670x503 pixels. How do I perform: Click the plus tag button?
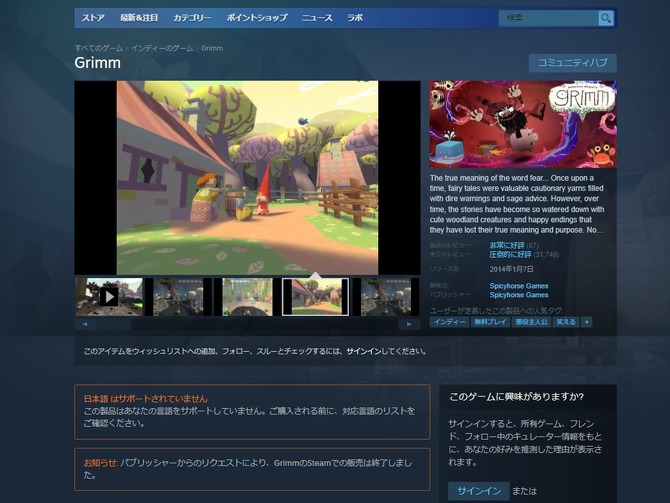587,322
